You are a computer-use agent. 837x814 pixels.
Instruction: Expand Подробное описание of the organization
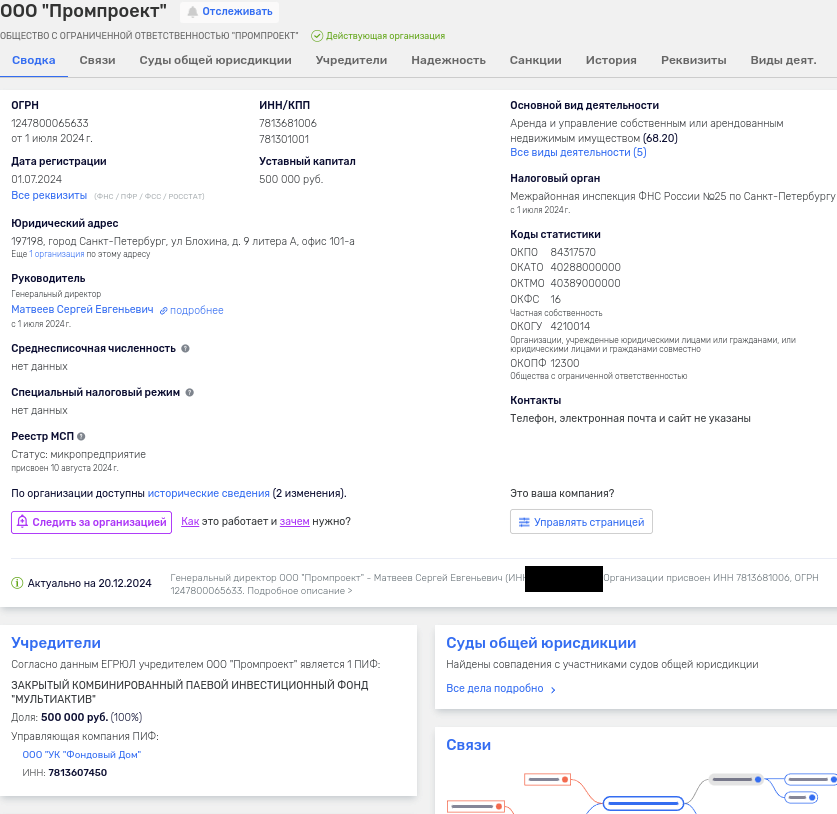point(299,591)
